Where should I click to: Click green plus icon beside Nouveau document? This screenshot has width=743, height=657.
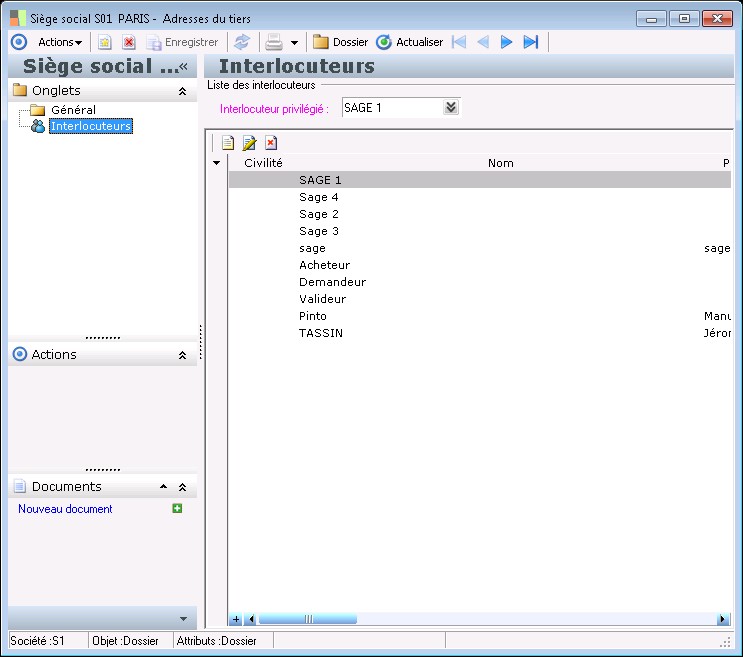(x=177, y=509)
